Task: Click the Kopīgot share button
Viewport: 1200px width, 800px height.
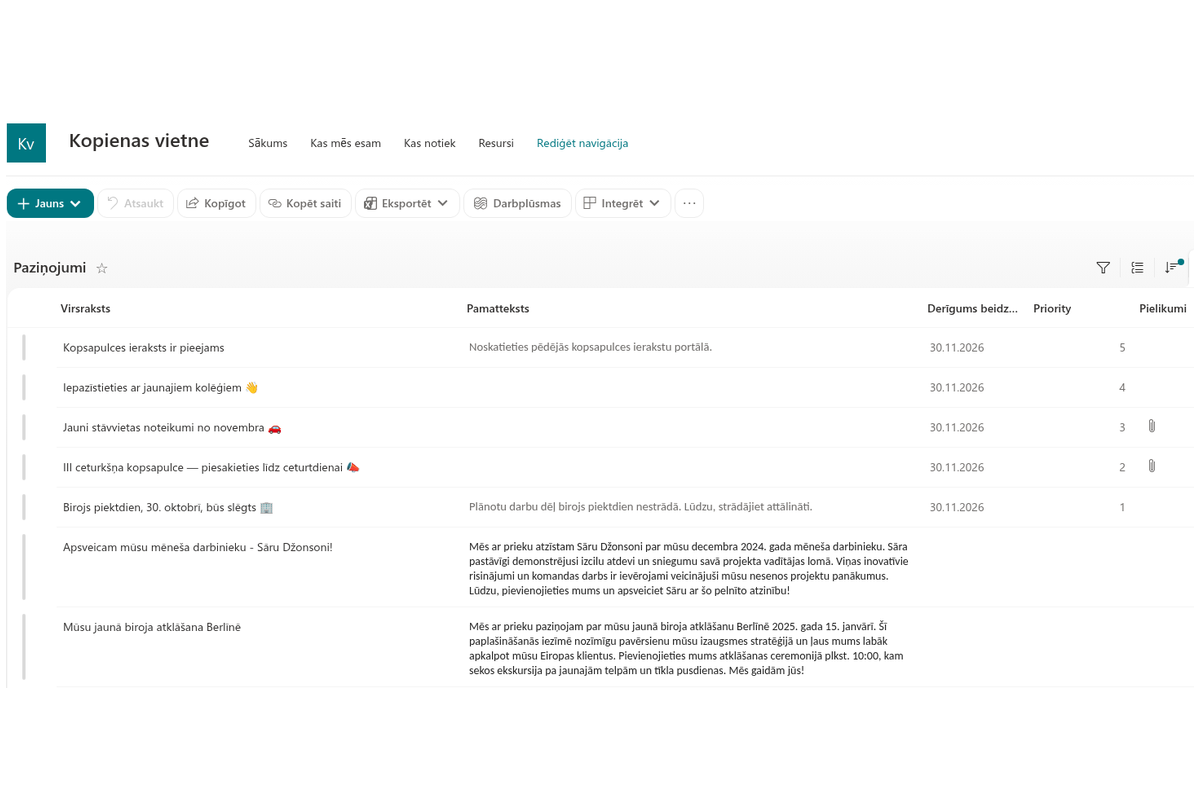Action: click(216, 203)
